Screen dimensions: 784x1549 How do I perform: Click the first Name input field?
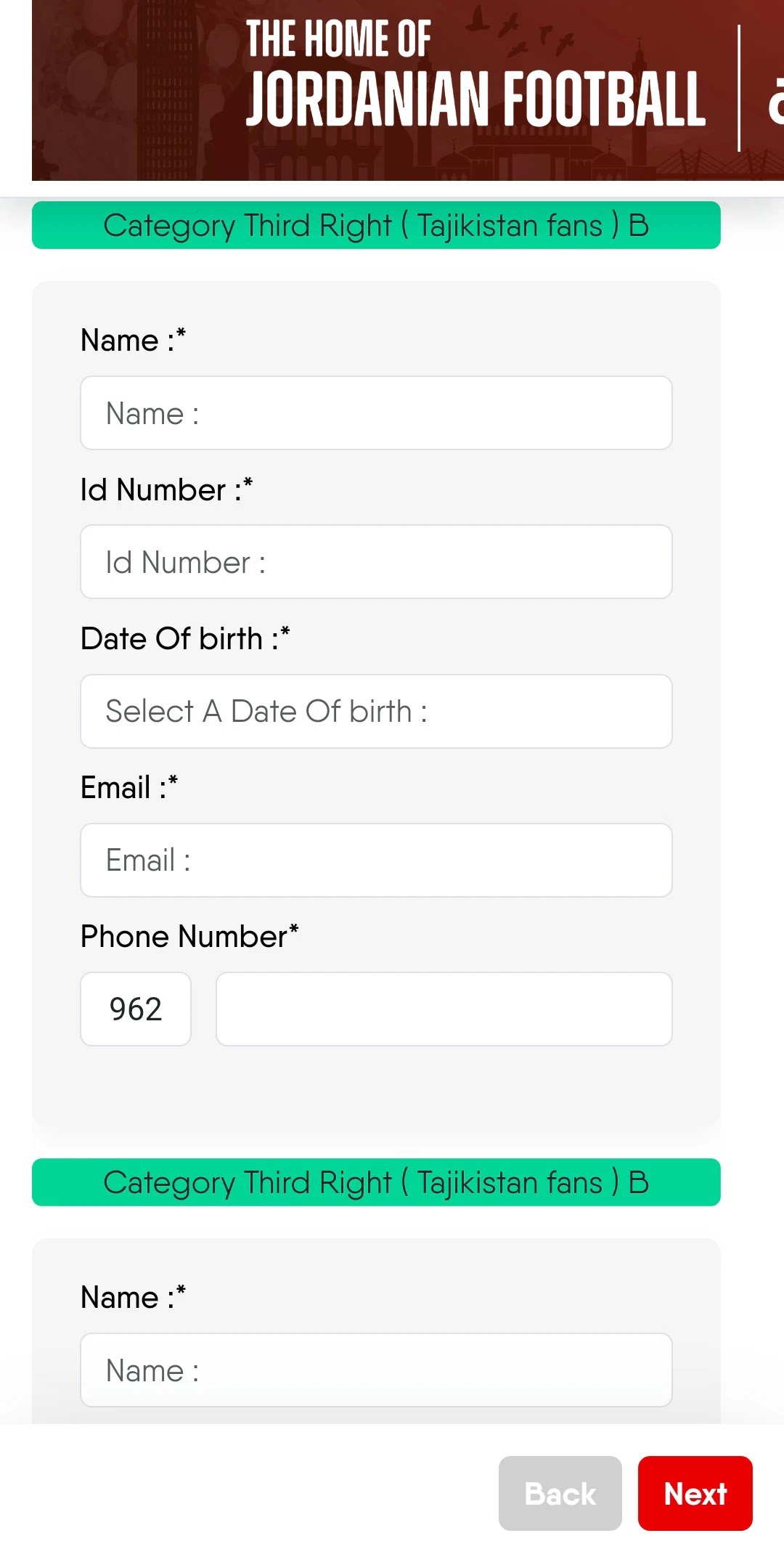click(x=376, y=412)
